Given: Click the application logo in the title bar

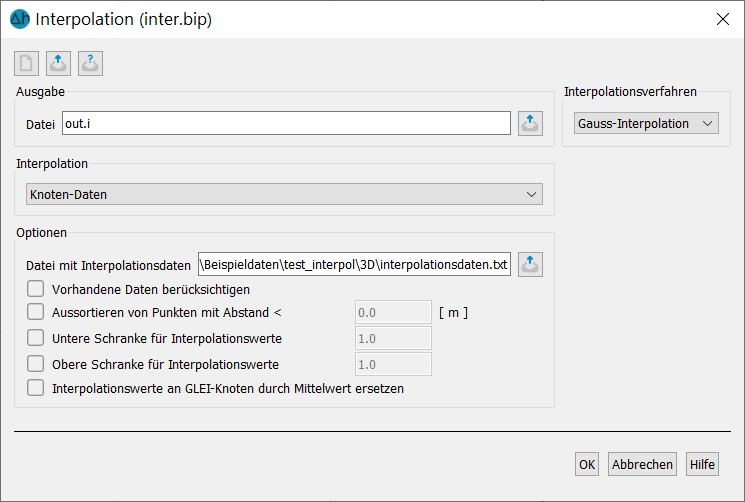Looking at the screenshot, I should point(20,19).
